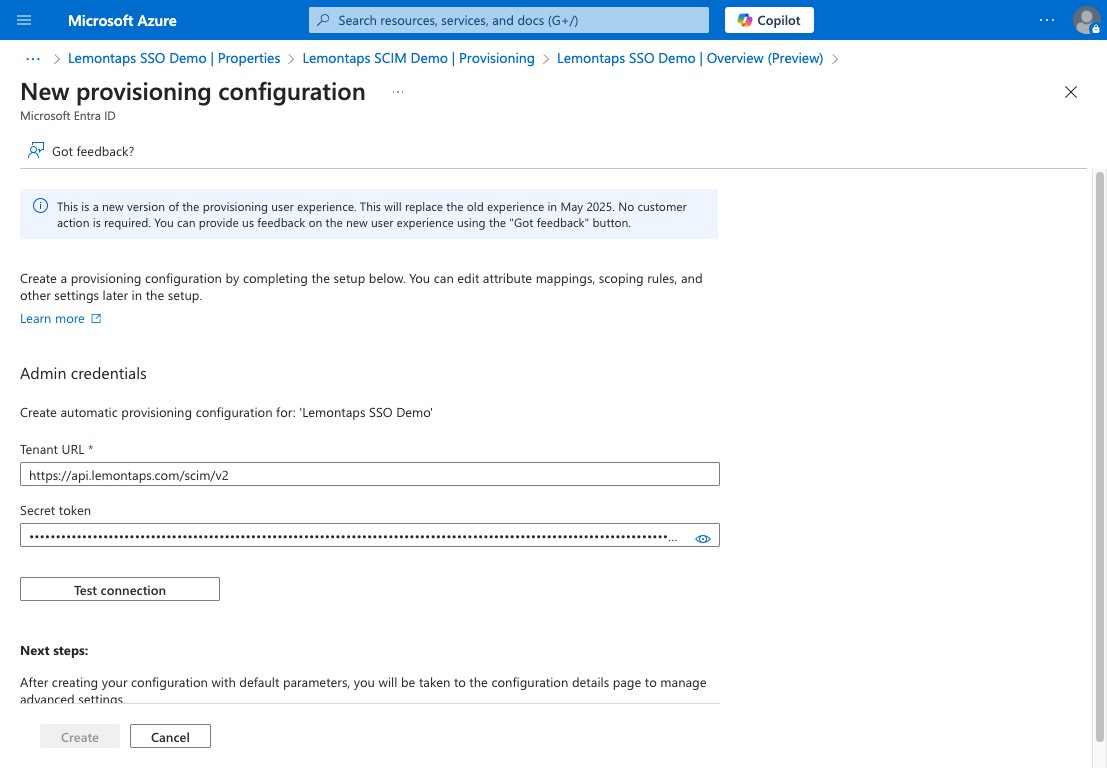Go to Lemontaps SSO Demo | Overview (Preview) breadcrumb
Image resolution: width=1107 pixels, height=768 pixels.
point(690,59)
